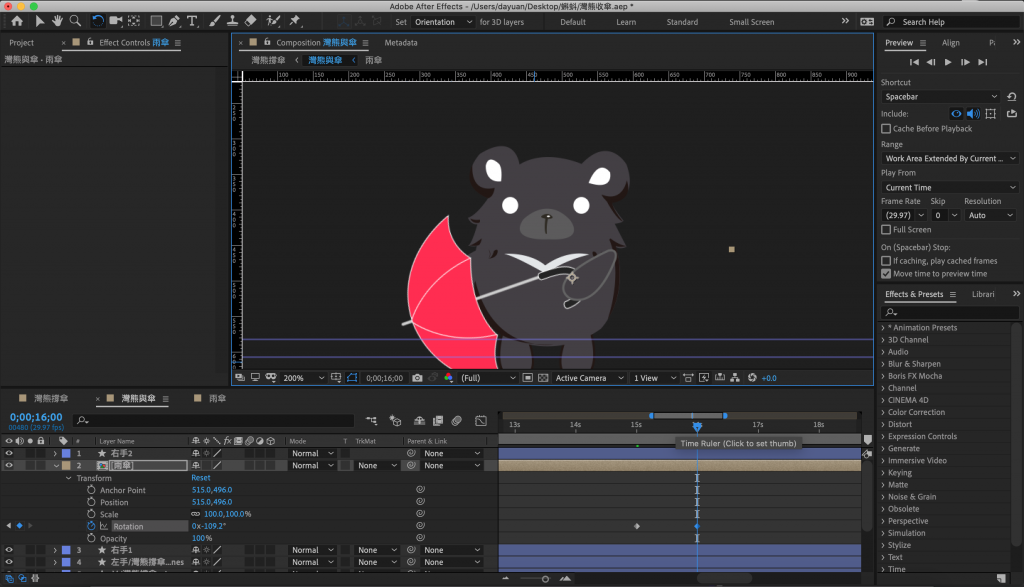Viewport: 1024px width, 587px height.
Task: Select the Rectangle shape tool
Action: [156, 22]
